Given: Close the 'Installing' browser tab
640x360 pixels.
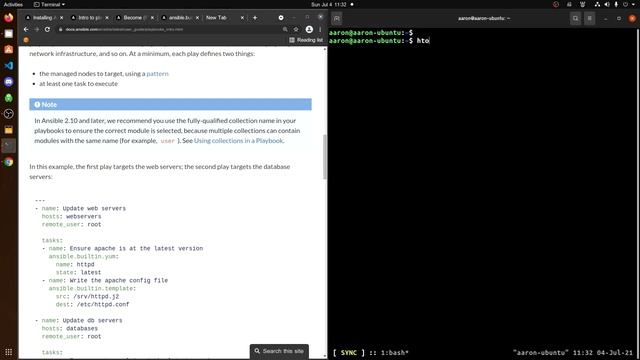Looking at the screenshot, I should tap(62, 18).
